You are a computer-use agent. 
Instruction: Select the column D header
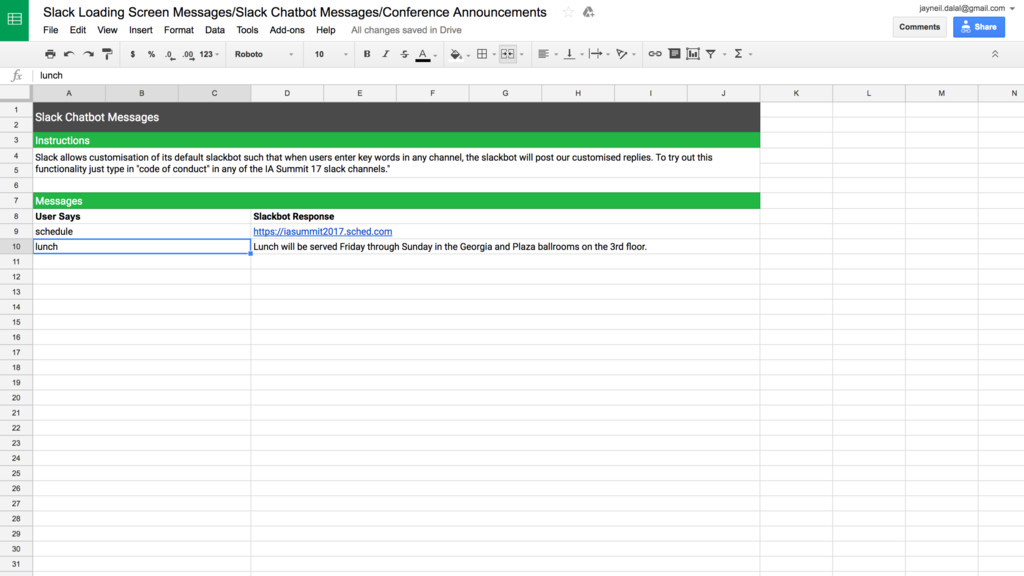[x=287, y=93]
